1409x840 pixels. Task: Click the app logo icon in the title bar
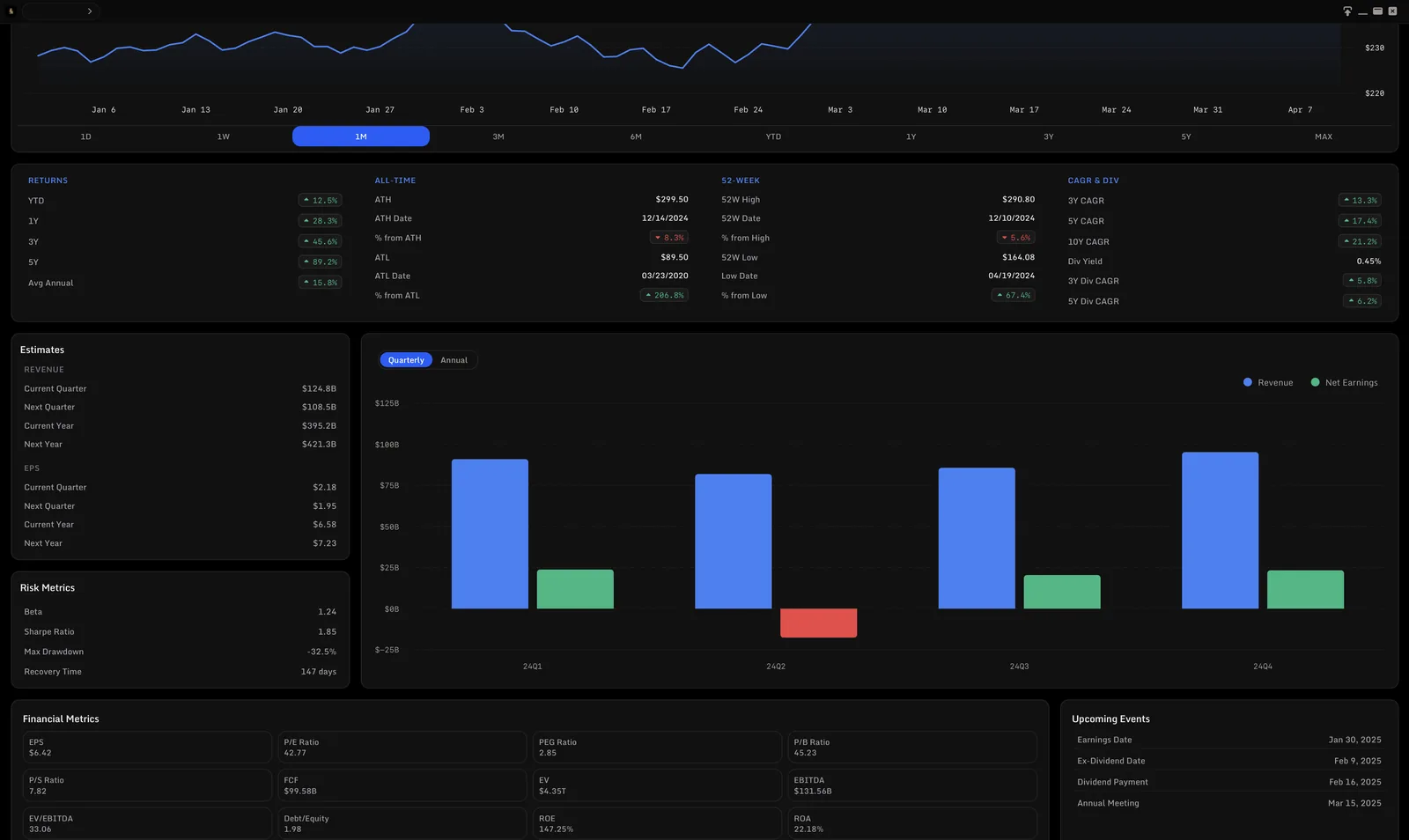11,11
